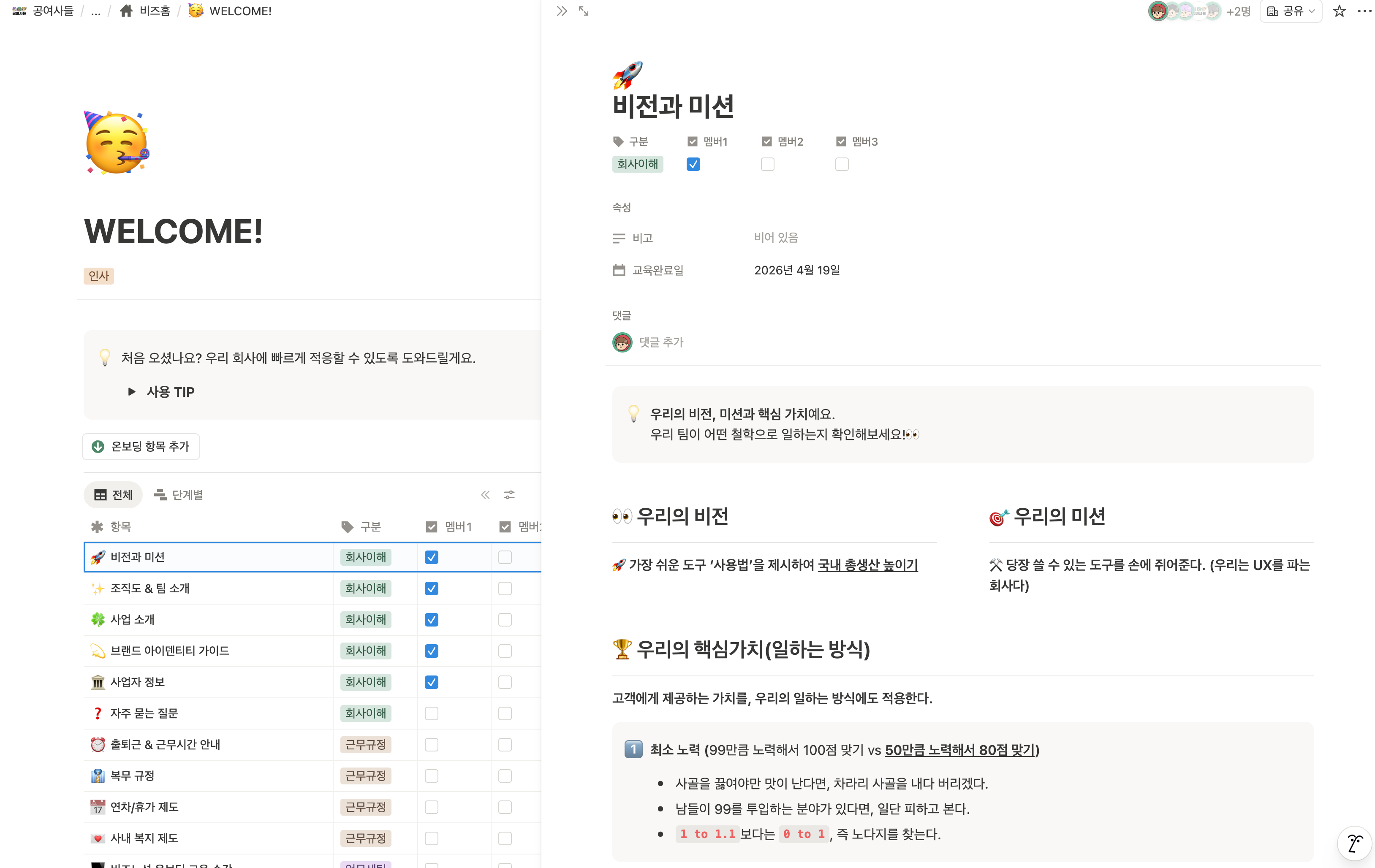Close the side peek panel with double chevron
This screenshot has height=868, width=1375.
561,11
